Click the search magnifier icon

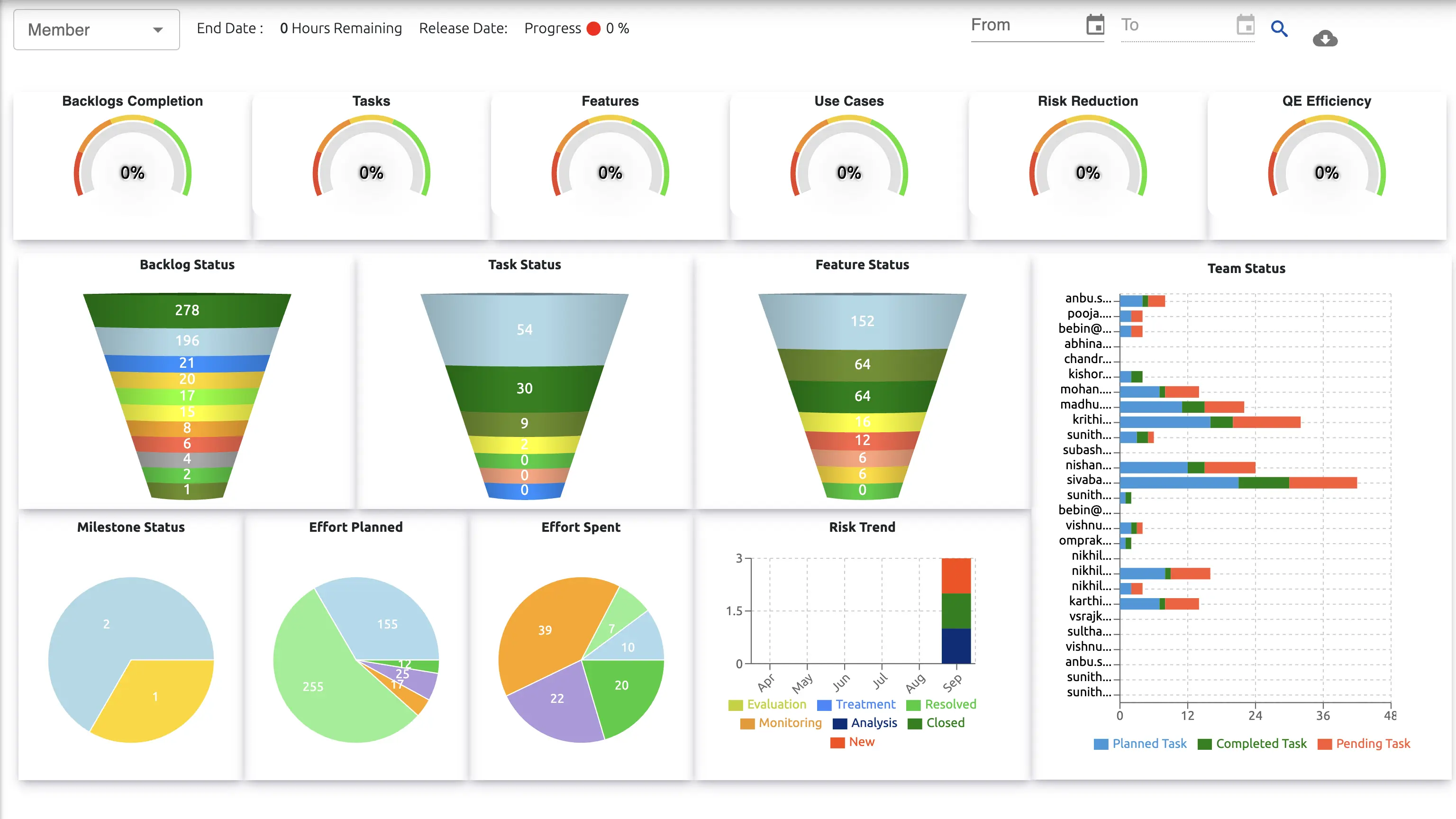[1279, 28]
